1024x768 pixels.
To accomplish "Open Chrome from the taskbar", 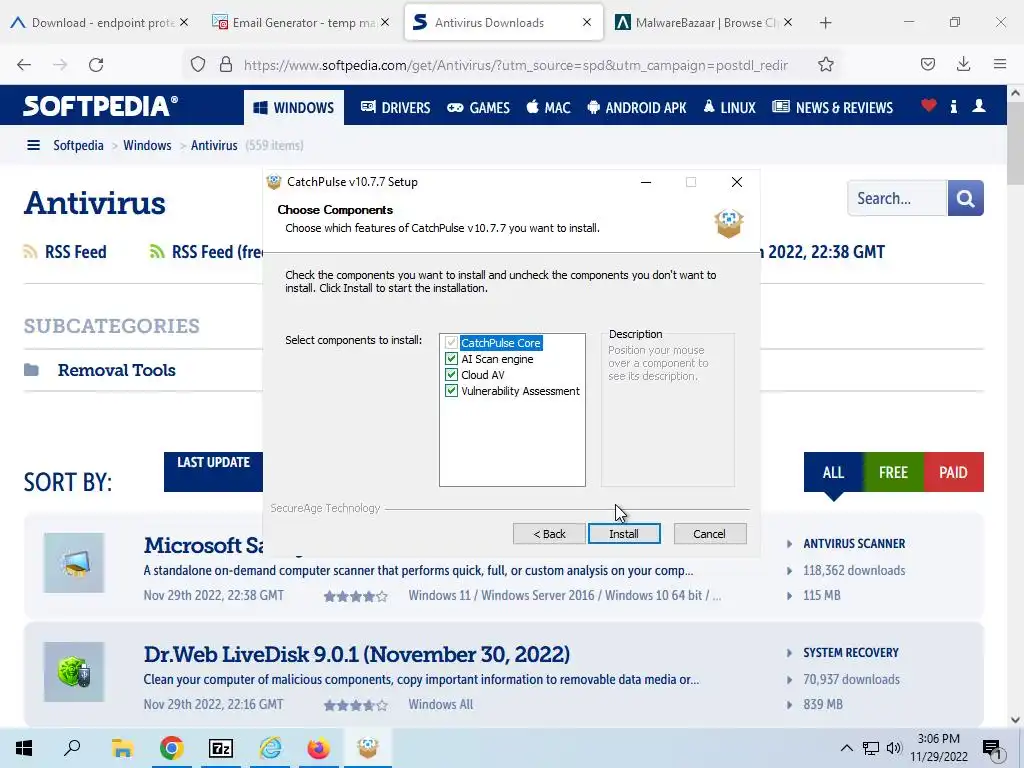I will tap(171, 748).
